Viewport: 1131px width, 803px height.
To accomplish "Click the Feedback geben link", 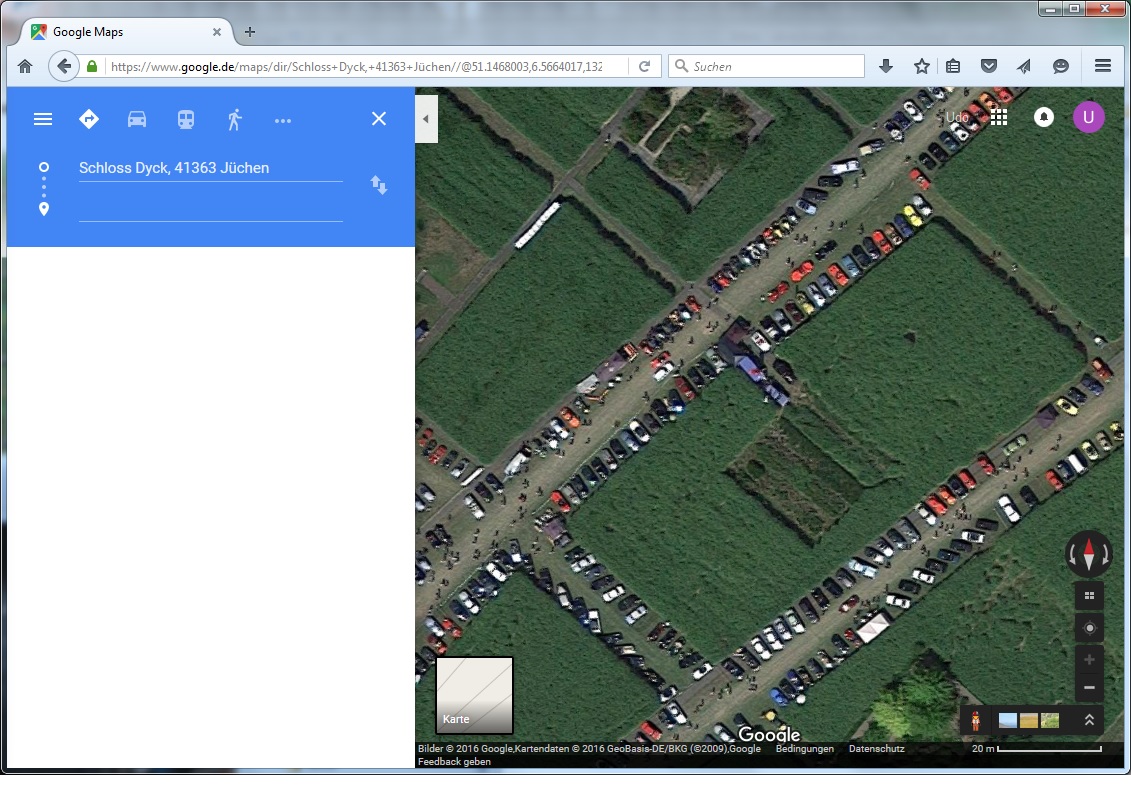I will pos(454,762).
